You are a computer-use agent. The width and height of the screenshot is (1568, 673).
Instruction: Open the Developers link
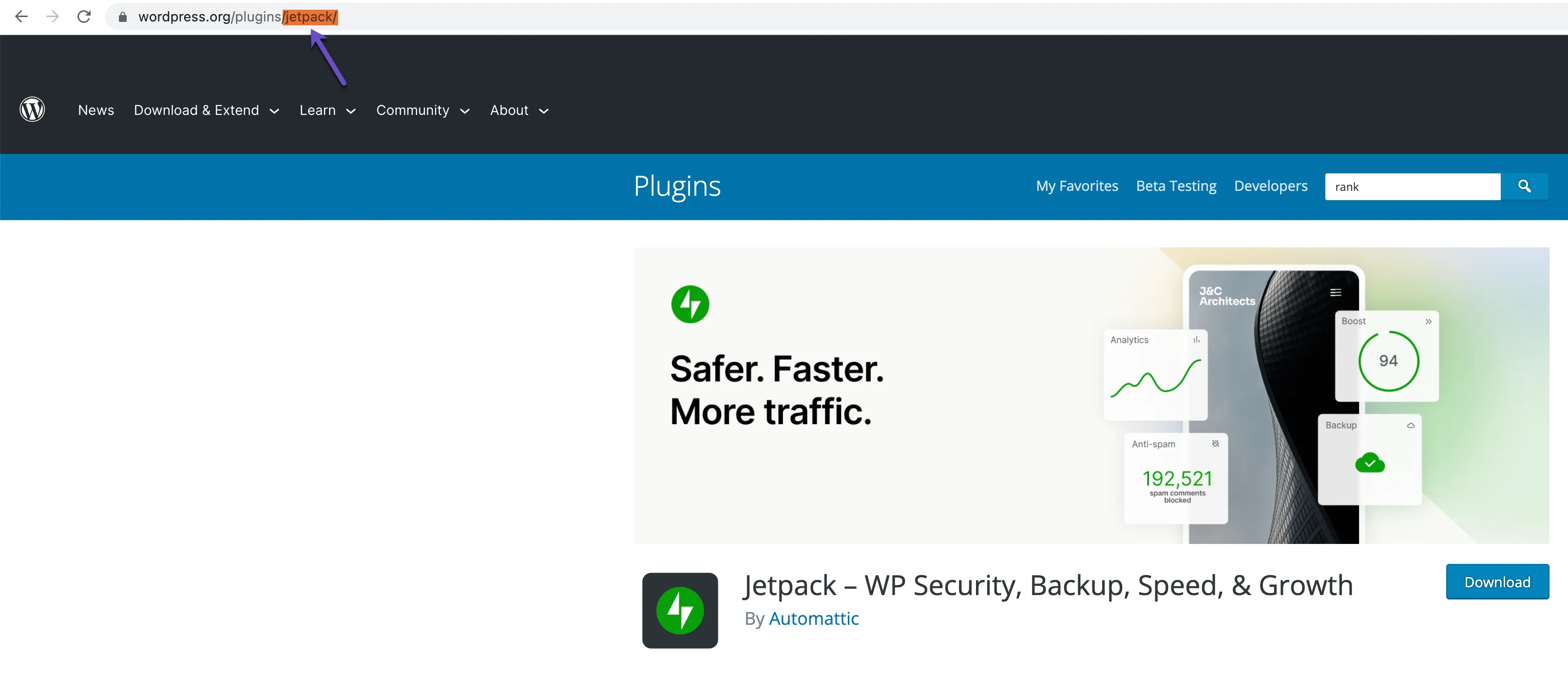1270,186
